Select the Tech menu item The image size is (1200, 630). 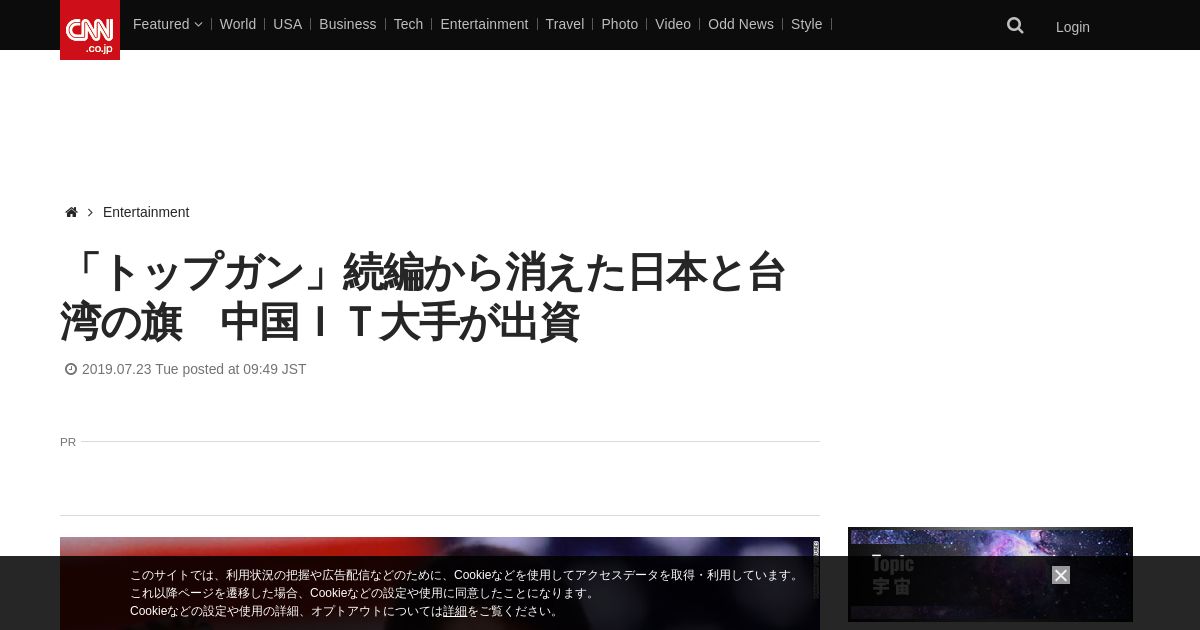[408, 24]
